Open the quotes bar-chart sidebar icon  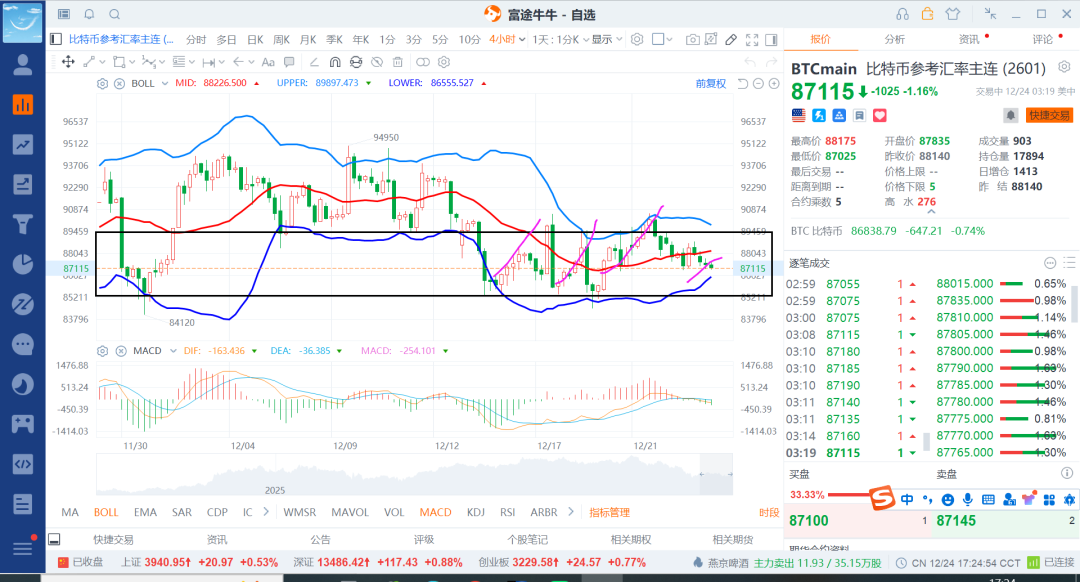[23, 104]
